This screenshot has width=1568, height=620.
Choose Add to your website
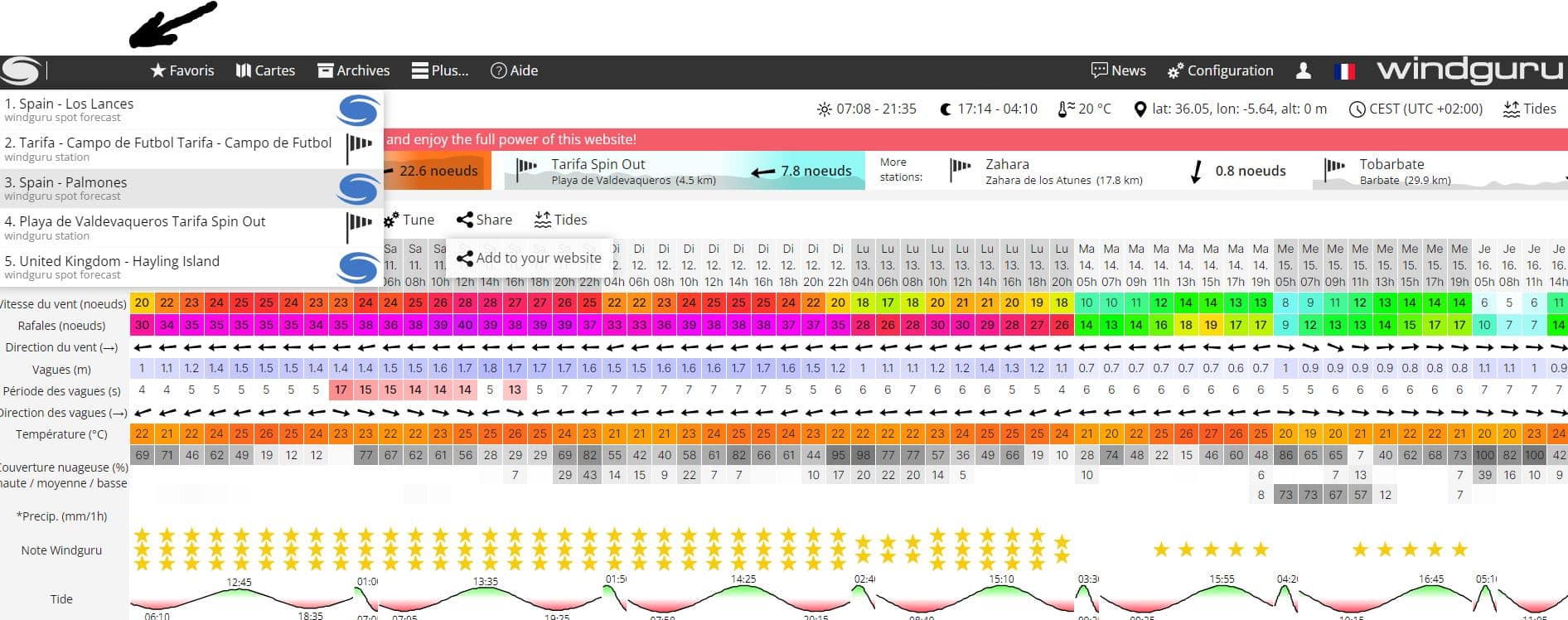point(529,259)
